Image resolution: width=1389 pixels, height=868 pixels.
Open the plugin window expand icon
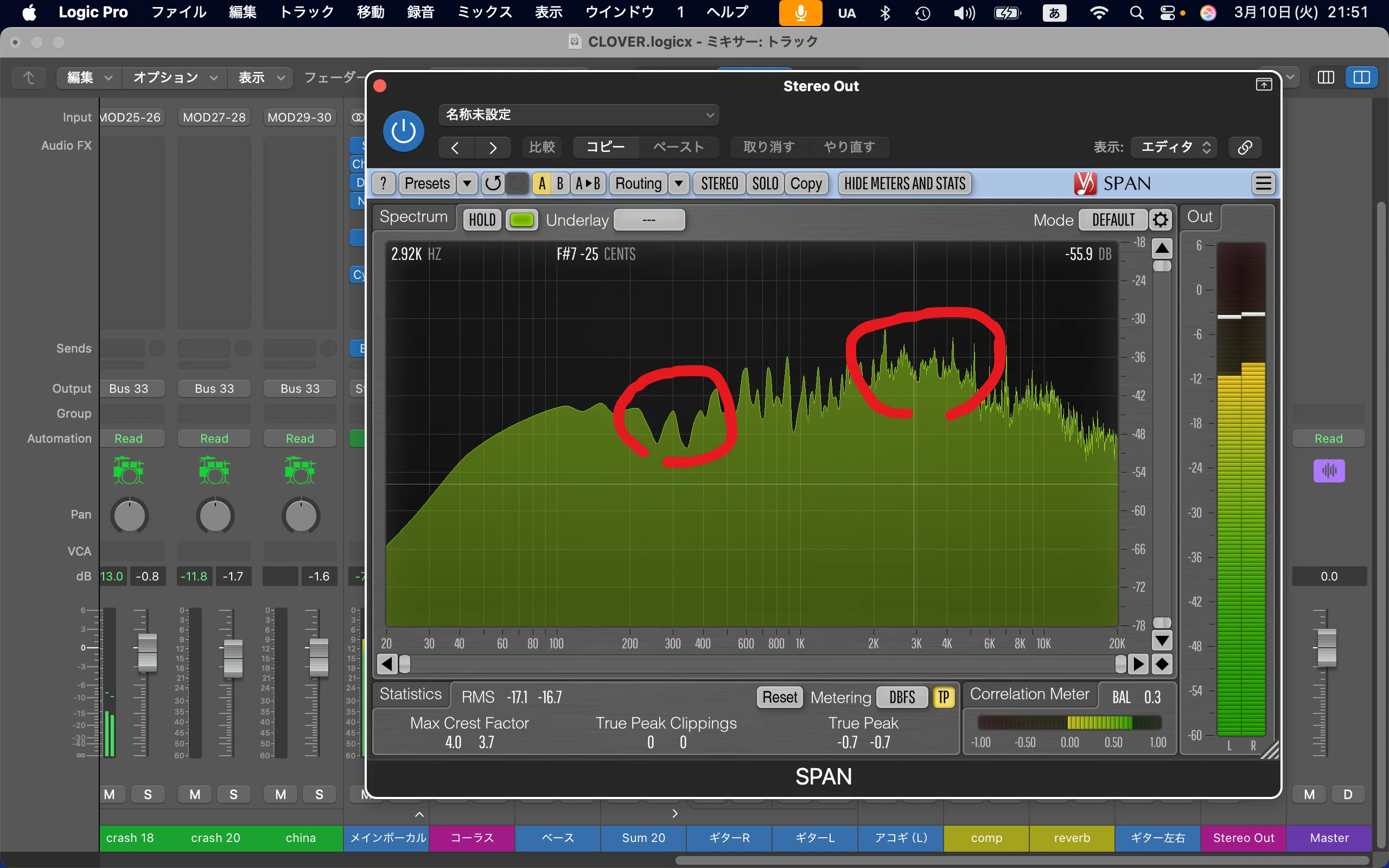pos(1263,85)
